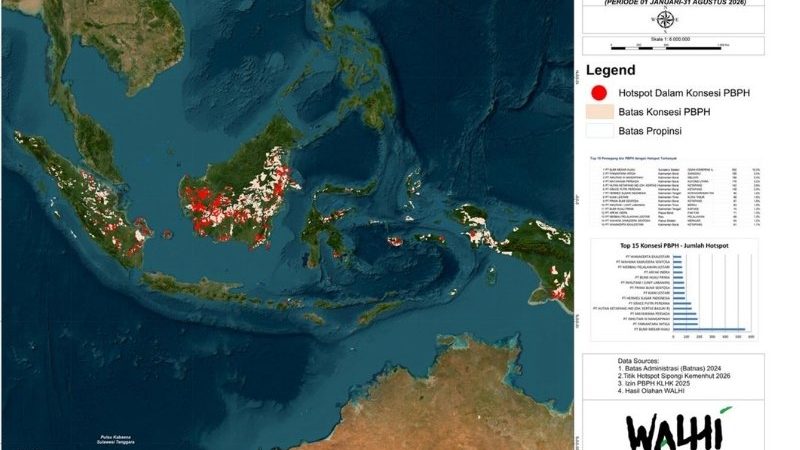This screenshot has width=800, height=450.
Task: Click the 'Pulau Kabaena Sulawesi Tenggara' map label
Action: pos(115,440)
